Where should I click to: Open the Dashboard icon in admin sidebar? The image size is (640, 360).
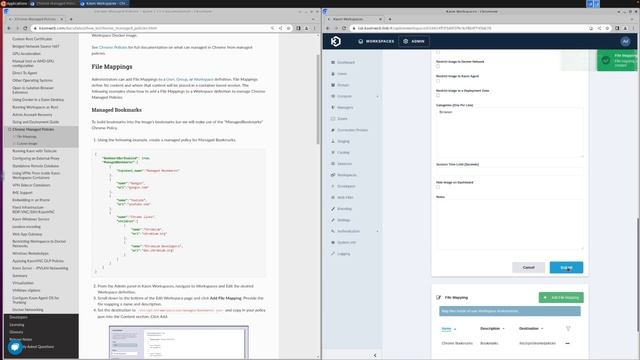click(333, 62)
